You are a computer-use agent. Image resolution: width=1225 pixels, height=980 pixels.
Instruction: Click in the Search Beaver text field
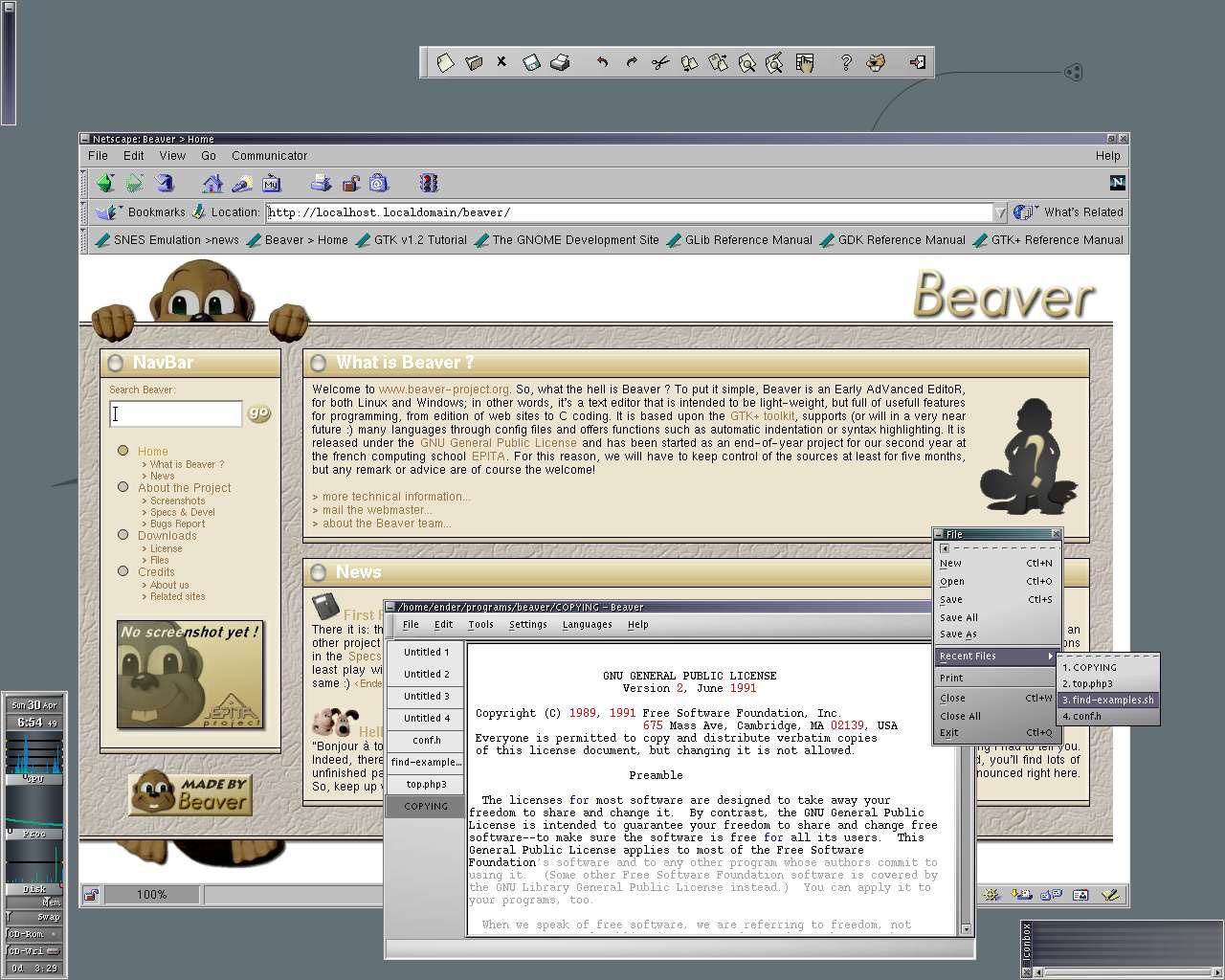(176, 413)
